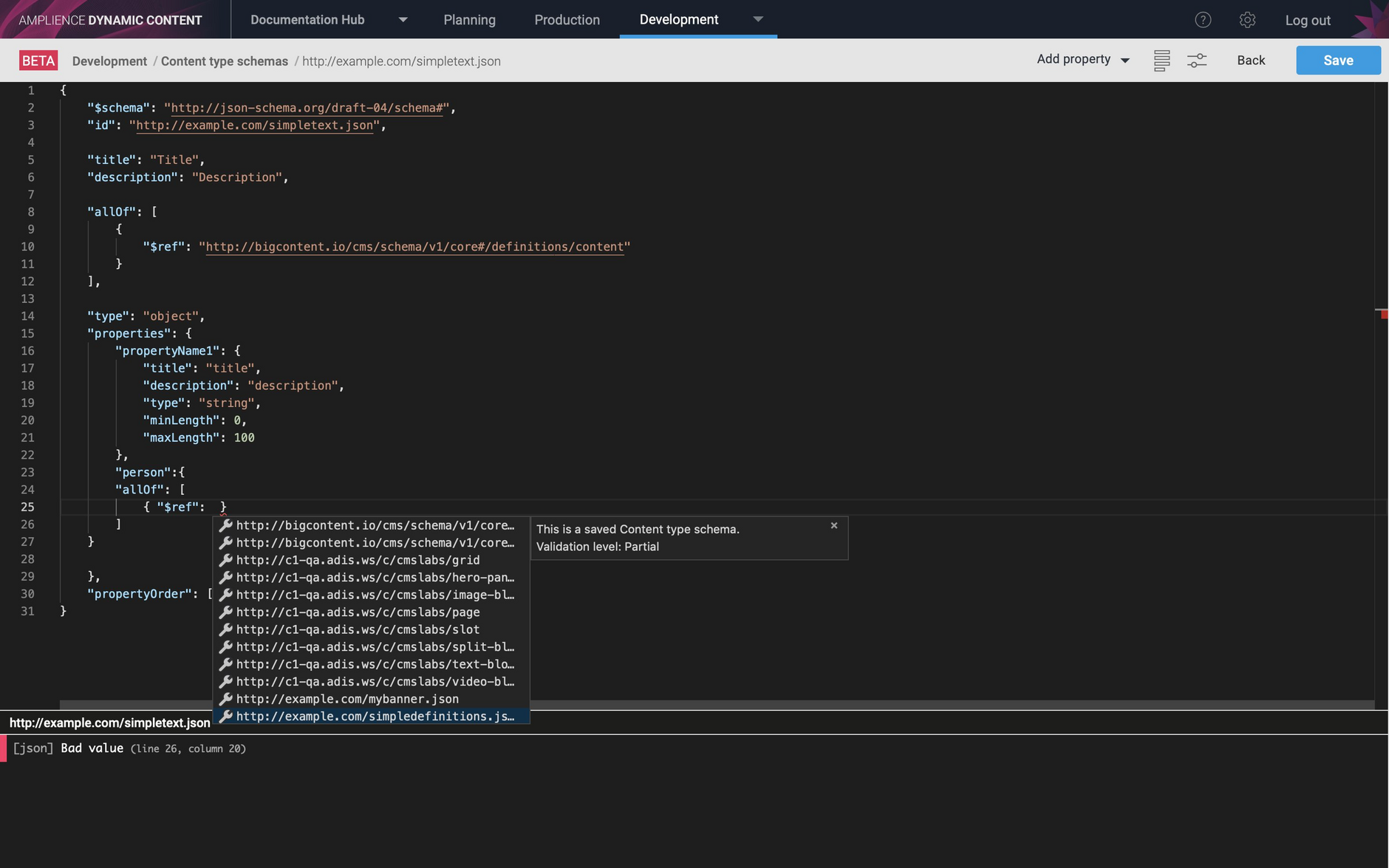This screenshot has height=868, width=1389.
Task: Choose cmslabs/split-bl suggestion
Action: click(371, 646)
